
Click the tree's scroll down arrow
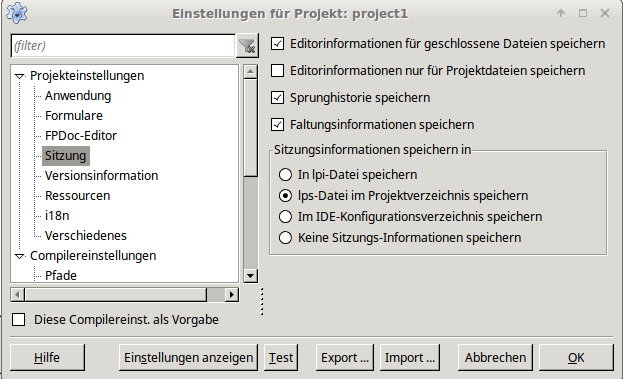coord(250,275)
